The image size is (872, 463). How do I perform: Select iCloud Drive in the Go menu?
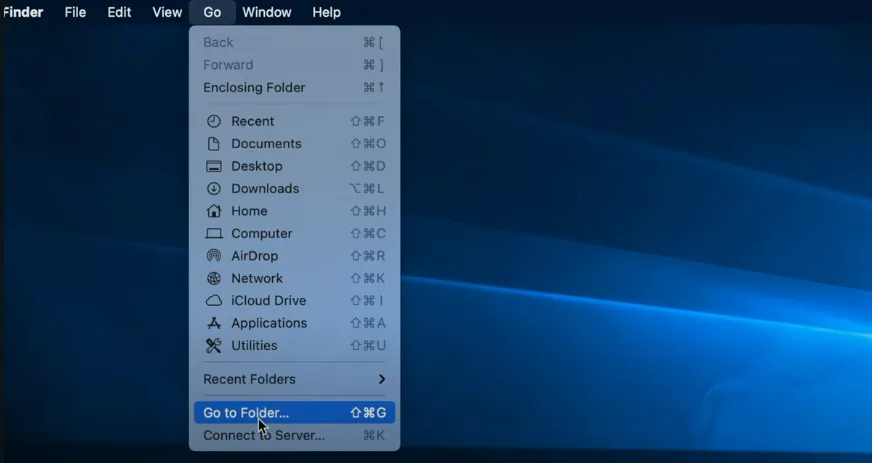pos(294,301)
